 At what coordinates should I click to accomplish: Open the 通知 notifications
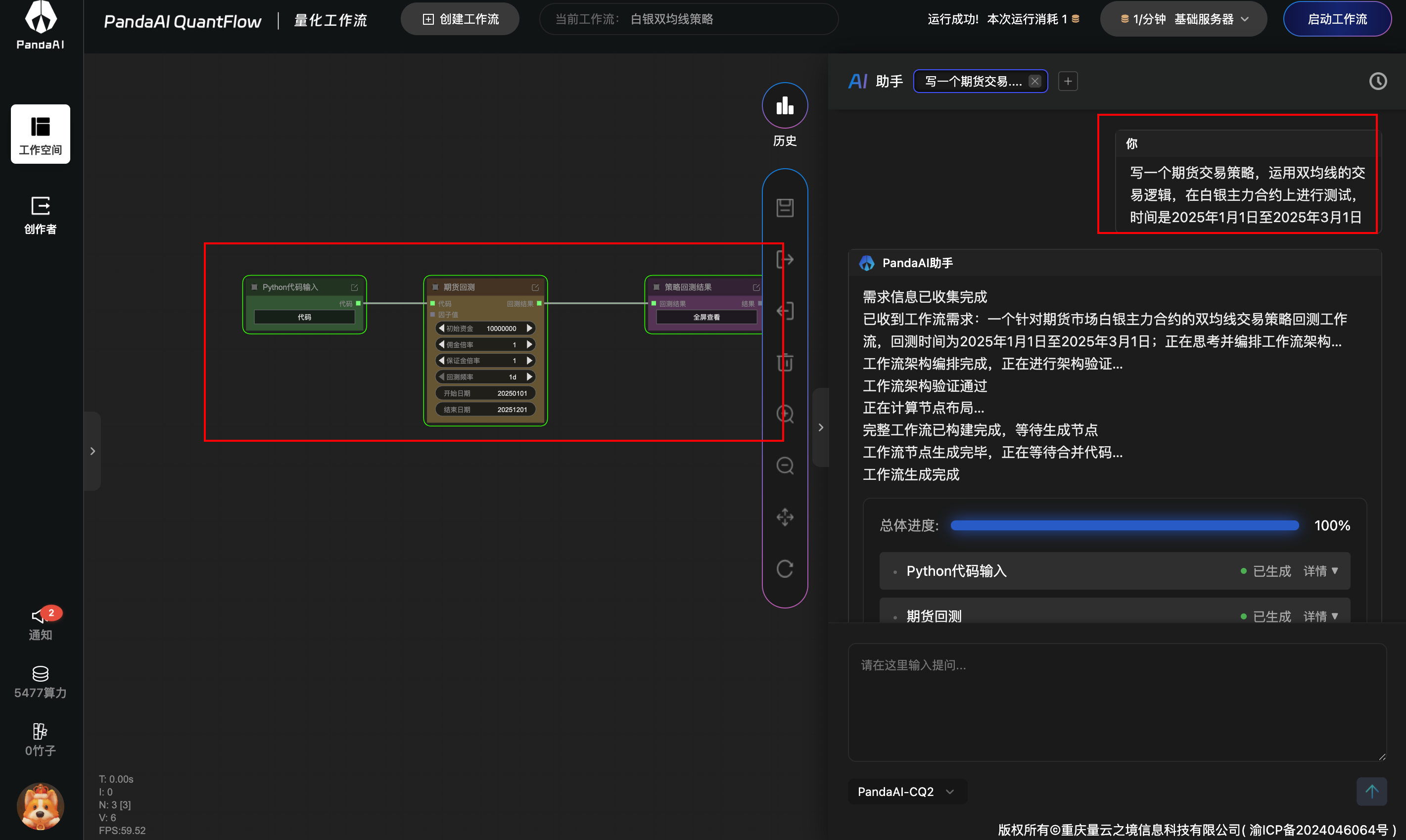click(x=40, y=624)
